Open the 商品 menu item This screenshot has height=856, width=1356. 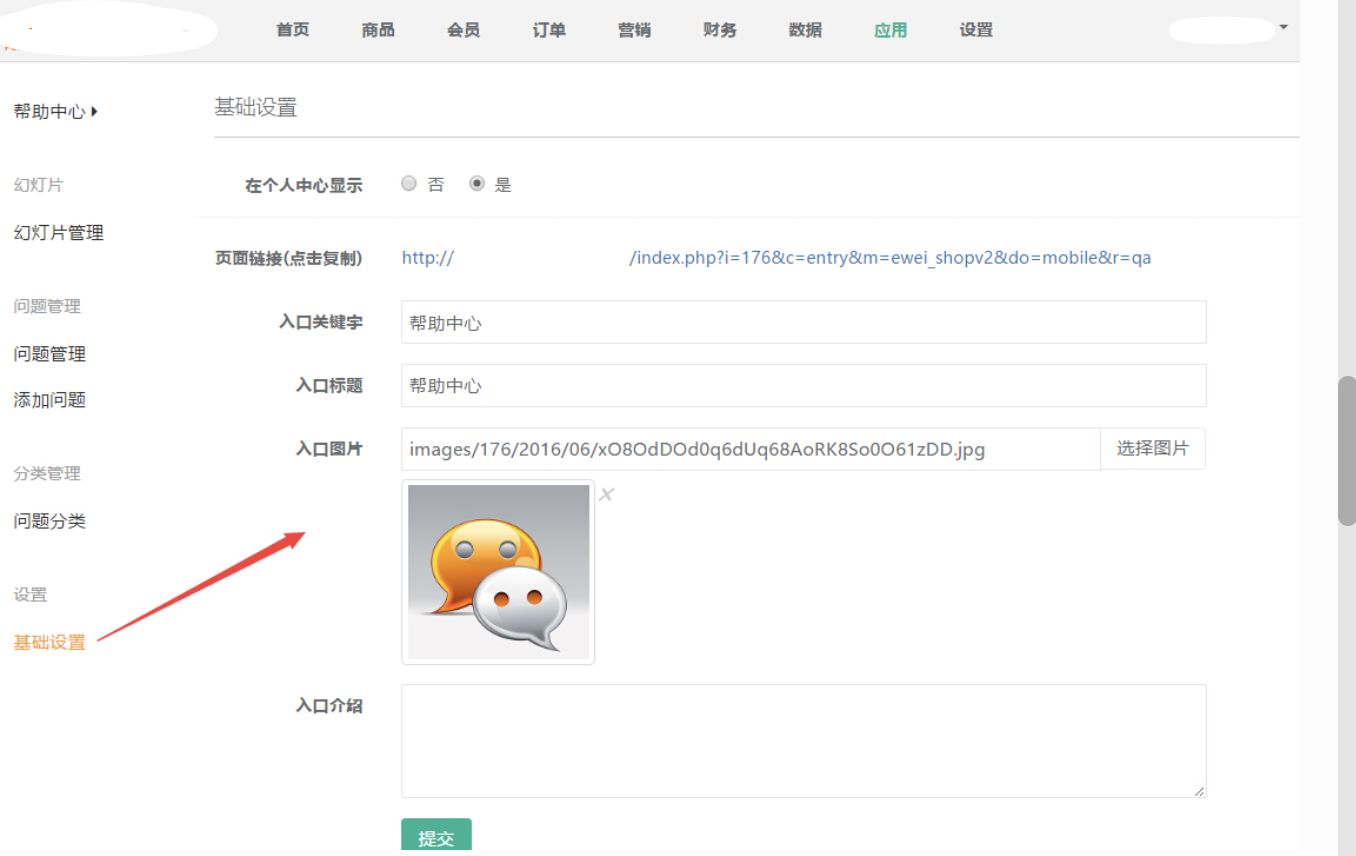click(378, 30)
